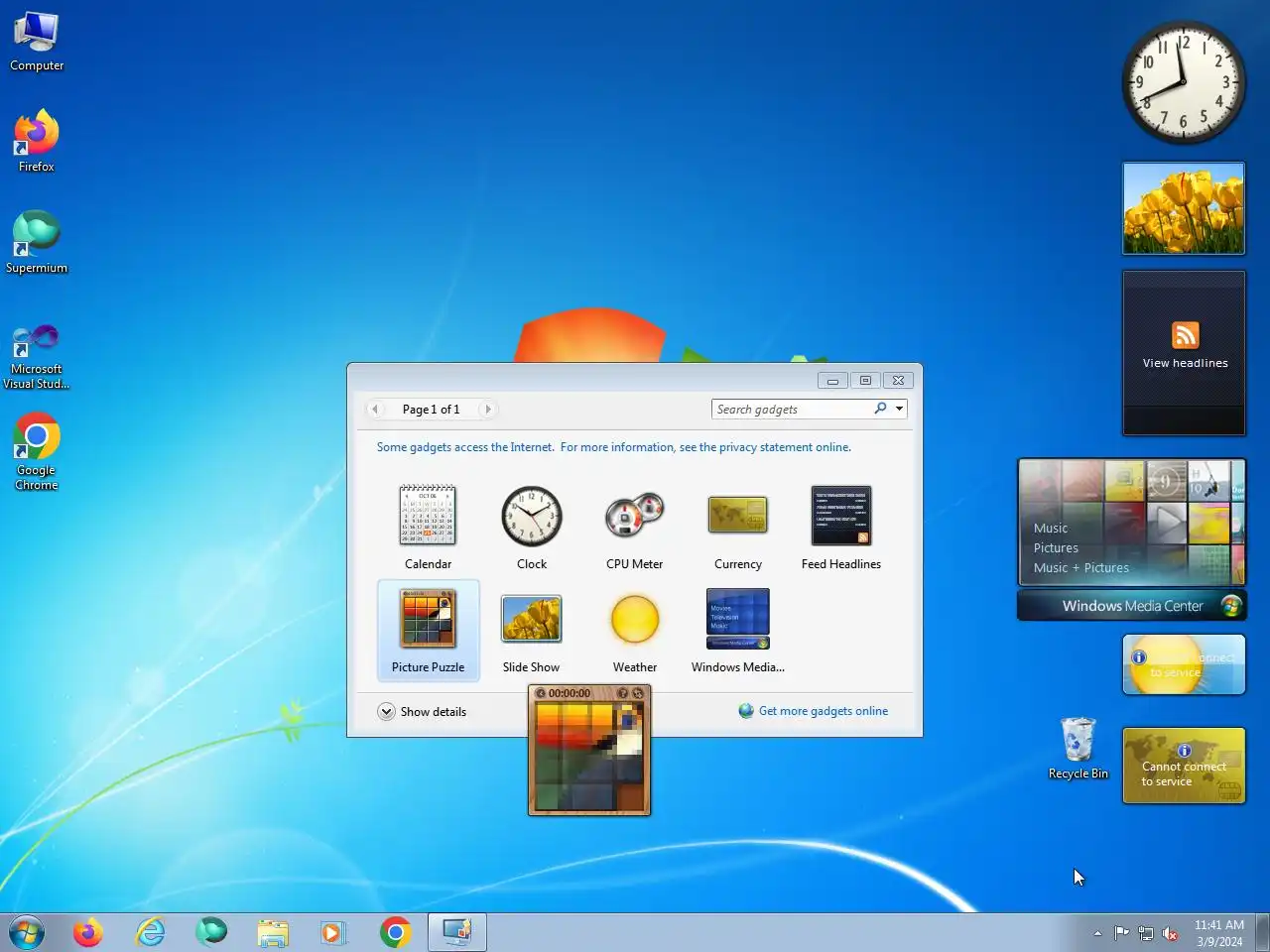Open the Windows Start button

pos(27,932)
